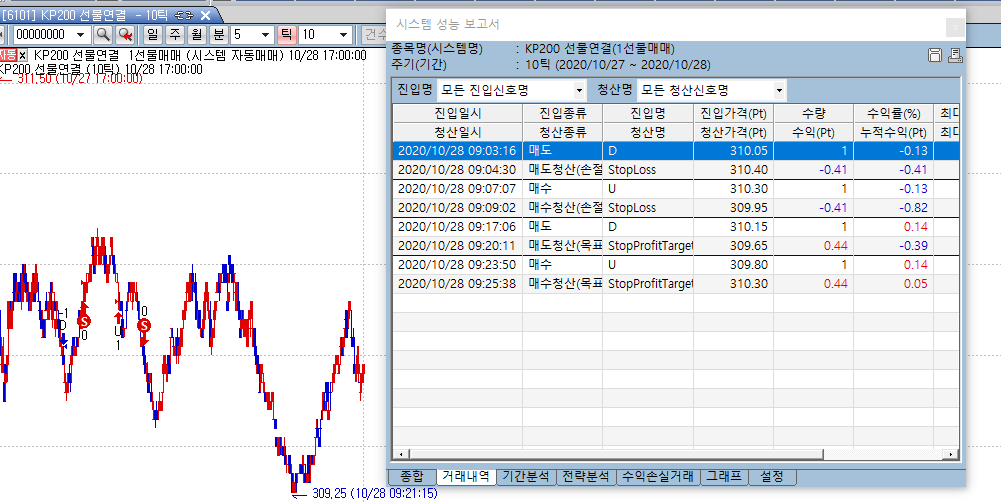Click the save icon in performance report

point(935,54)
